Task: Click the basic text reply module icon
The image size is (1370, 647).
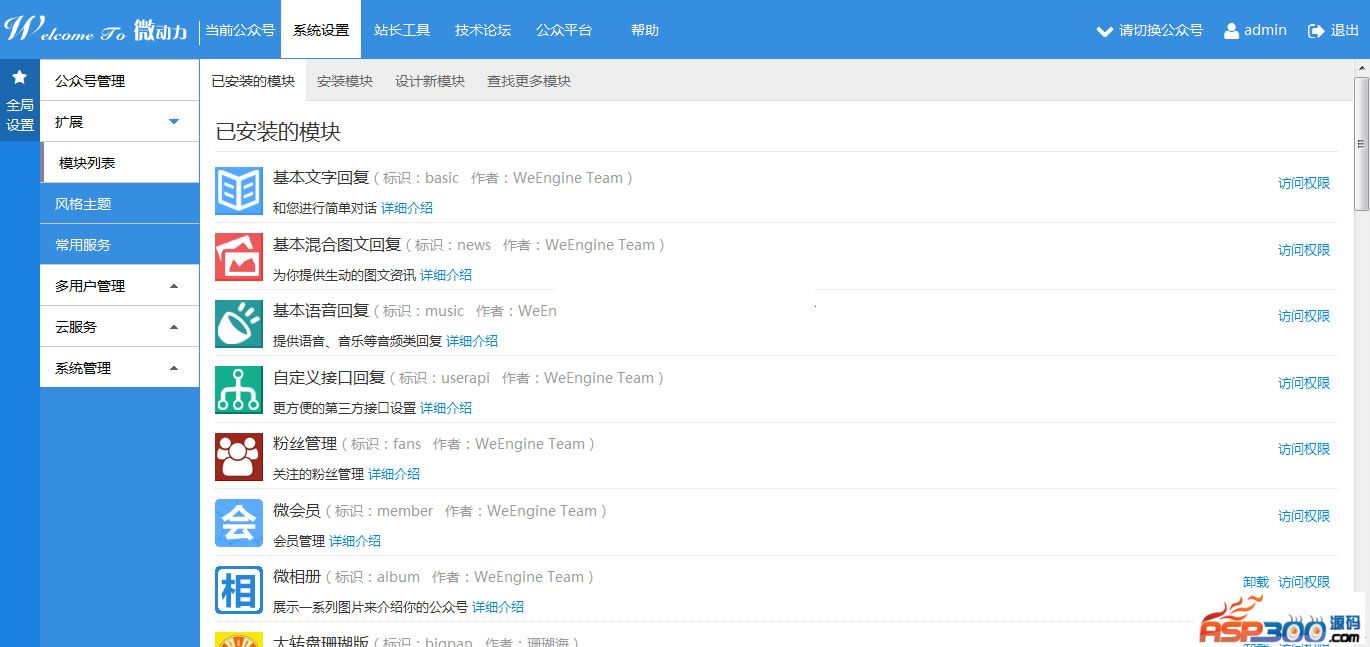Action: click(x=239, y=191)
